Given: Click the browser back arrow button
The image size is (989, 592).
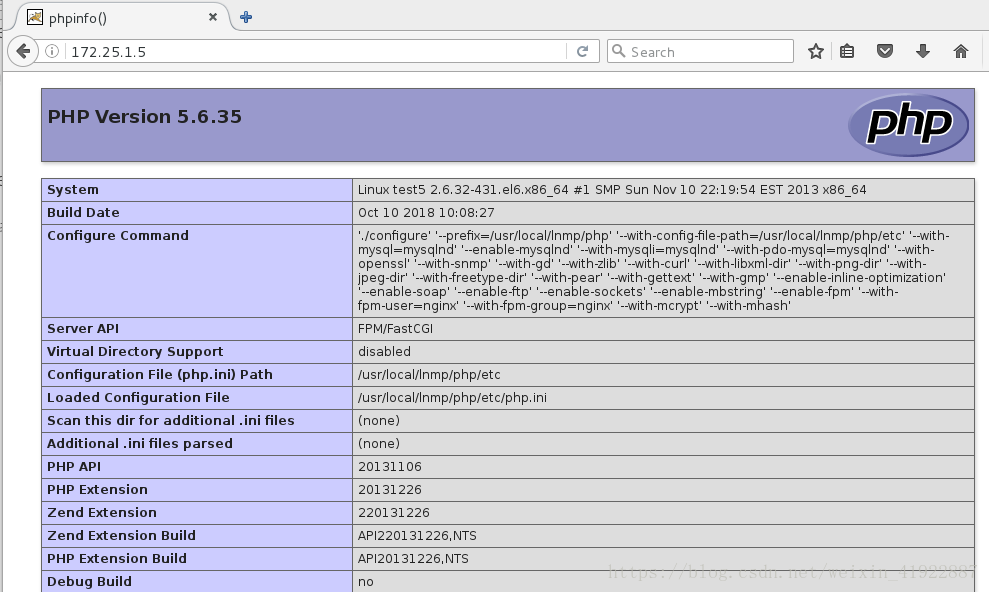Looking at the screenshot, I should pyautogui.click(x=23, y=51).
